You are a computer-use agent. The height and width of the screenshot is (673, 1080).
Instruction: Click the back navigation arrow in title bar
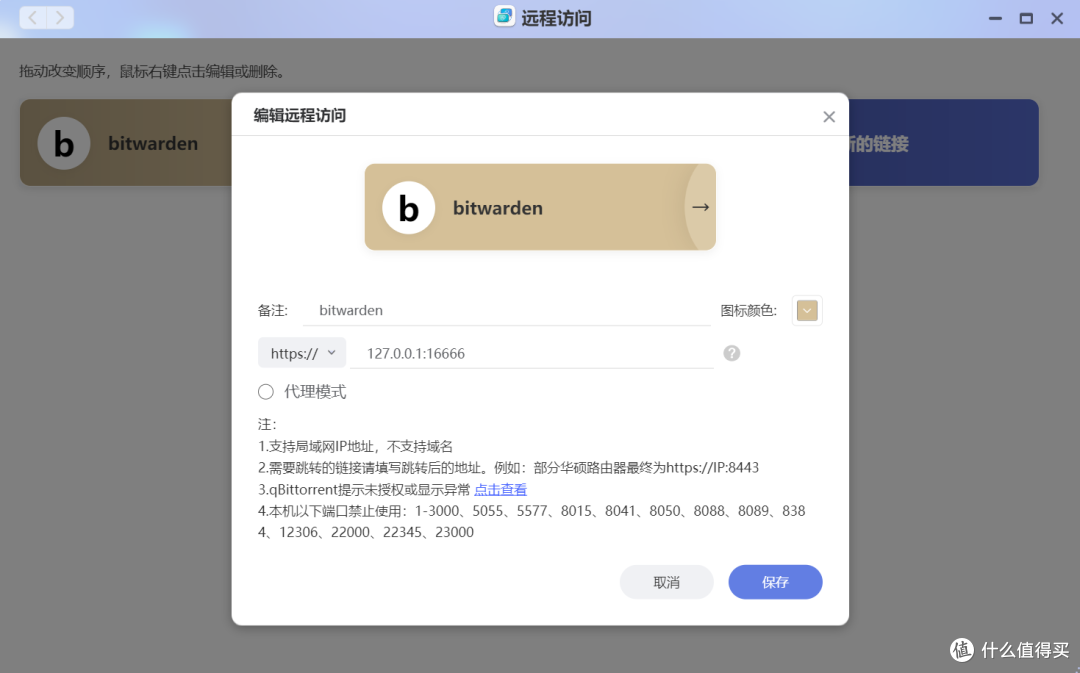33,17
